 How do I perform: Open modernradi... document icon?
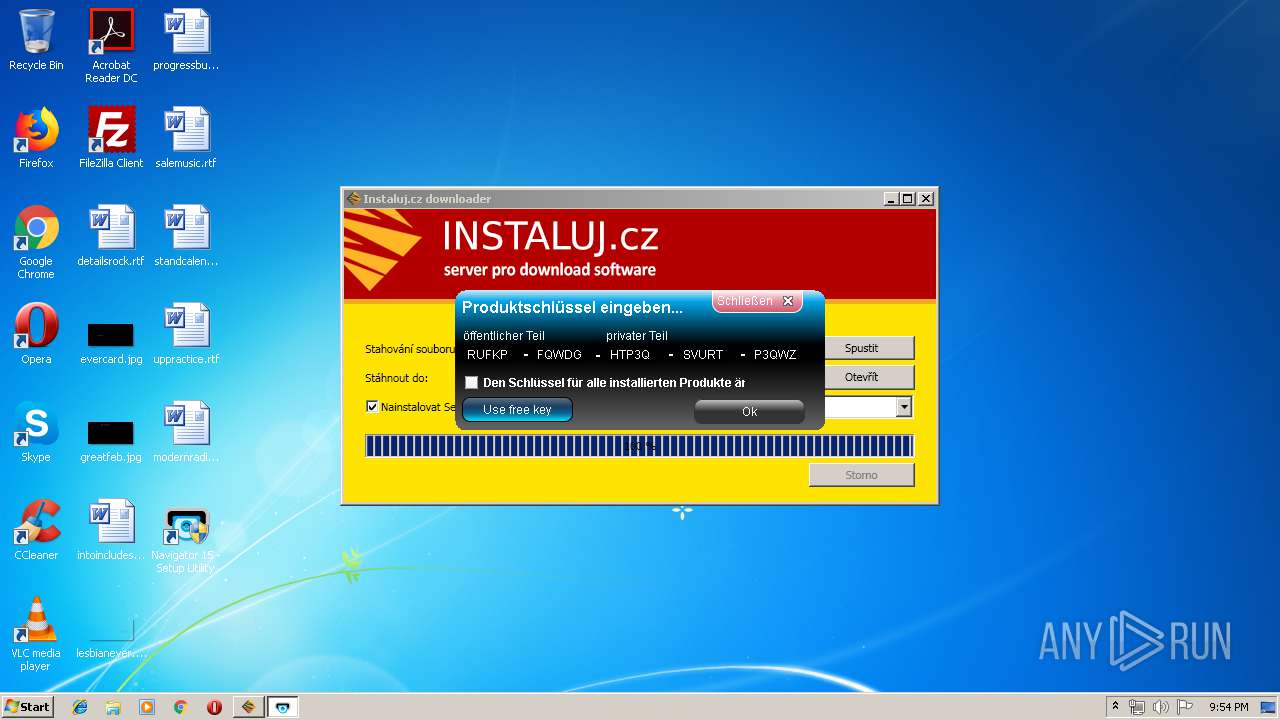click(186, 433)
